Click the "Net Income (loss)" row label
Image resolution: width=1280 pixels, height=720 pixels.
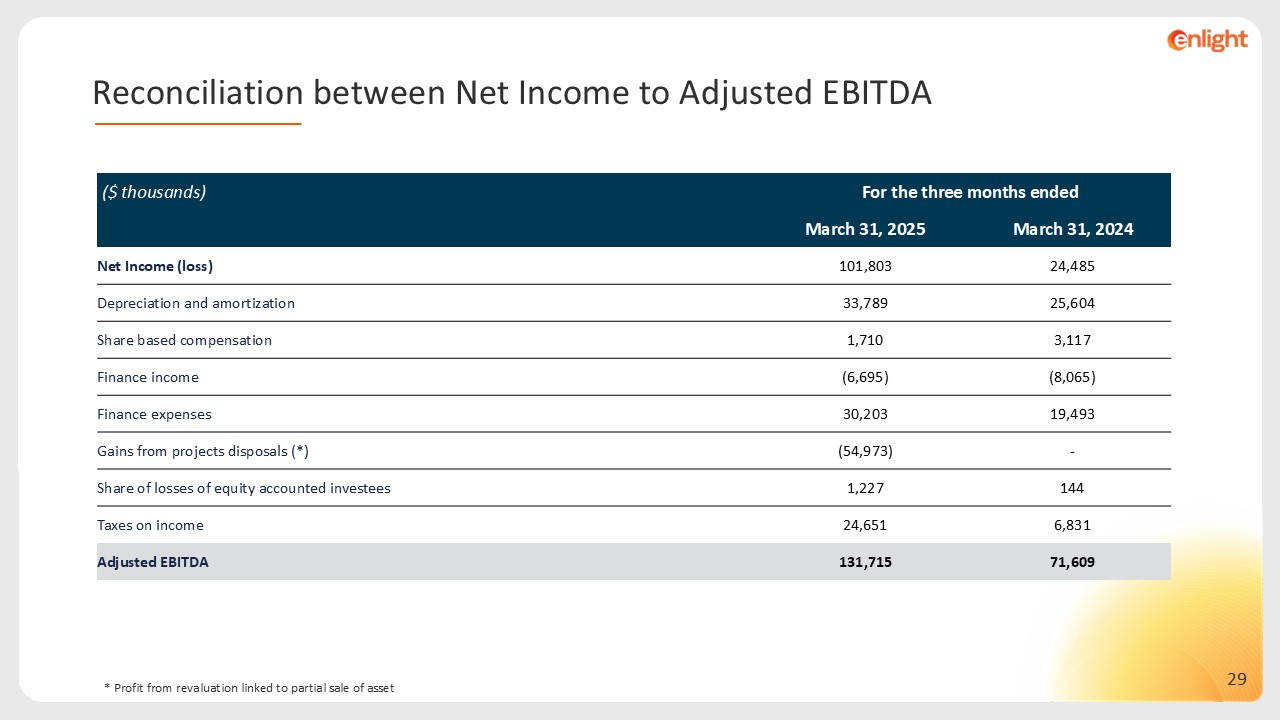155,266
